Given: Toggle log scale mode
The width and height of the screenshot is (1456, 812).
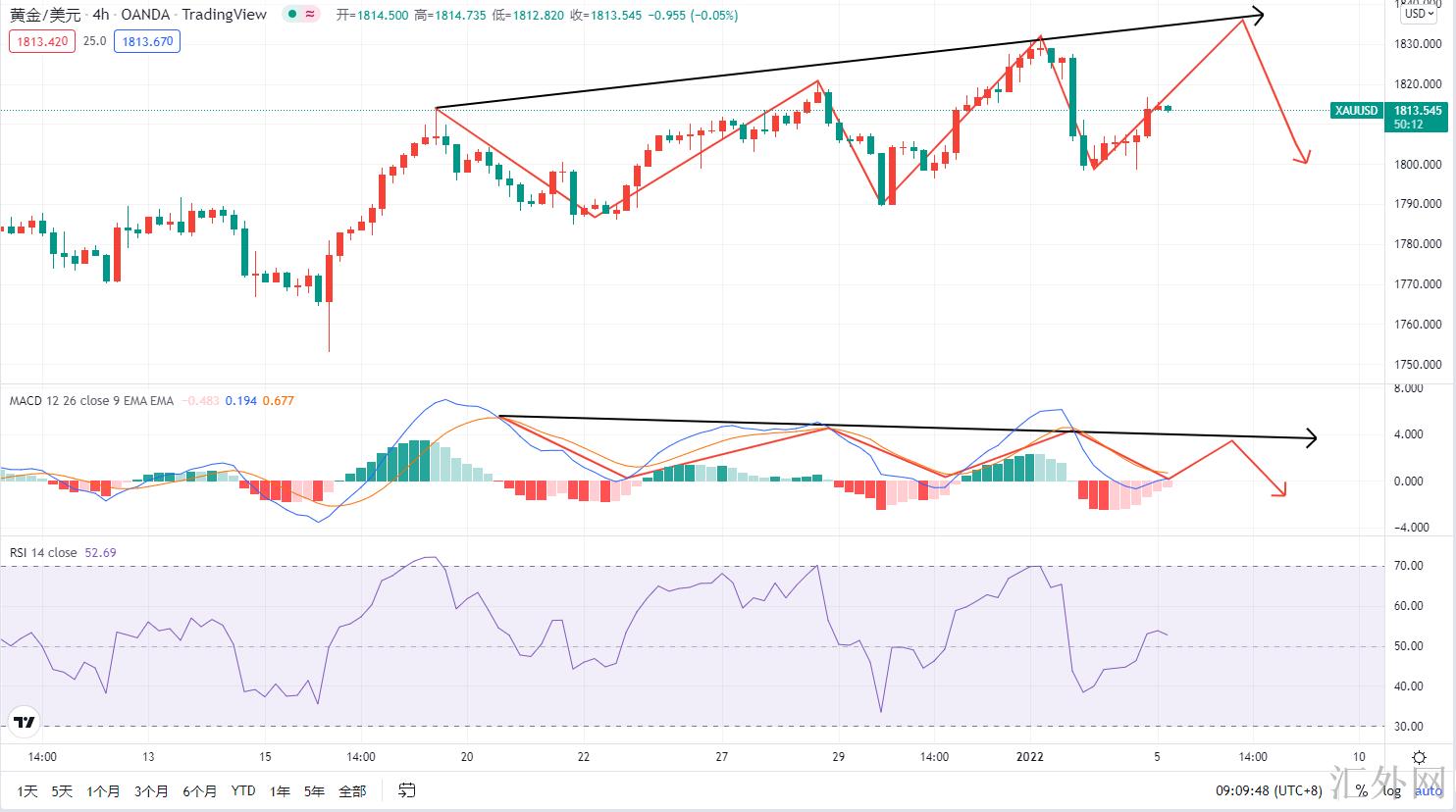Looking at the screenshot, I should [x=1391, y=791].
